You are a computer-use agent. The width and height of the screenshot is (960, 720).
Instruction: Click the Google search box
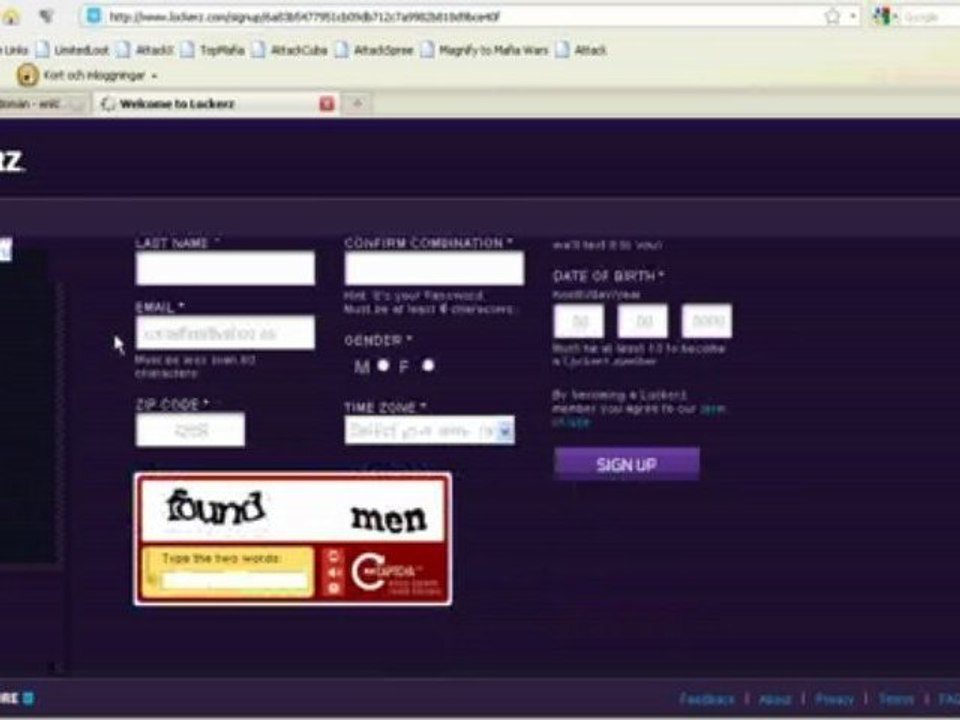coord(929,17)
